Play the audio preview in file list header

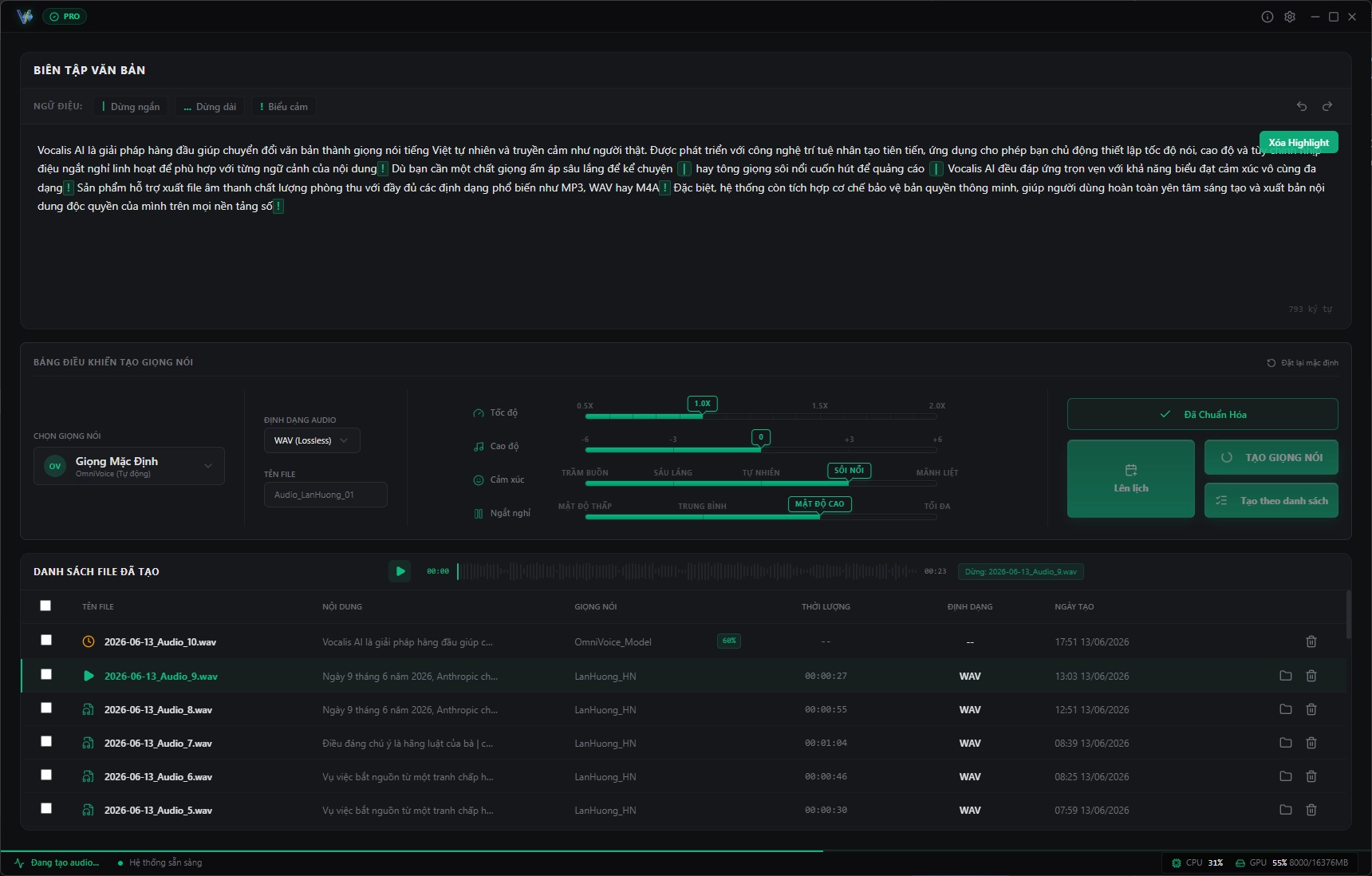[400, 571]
